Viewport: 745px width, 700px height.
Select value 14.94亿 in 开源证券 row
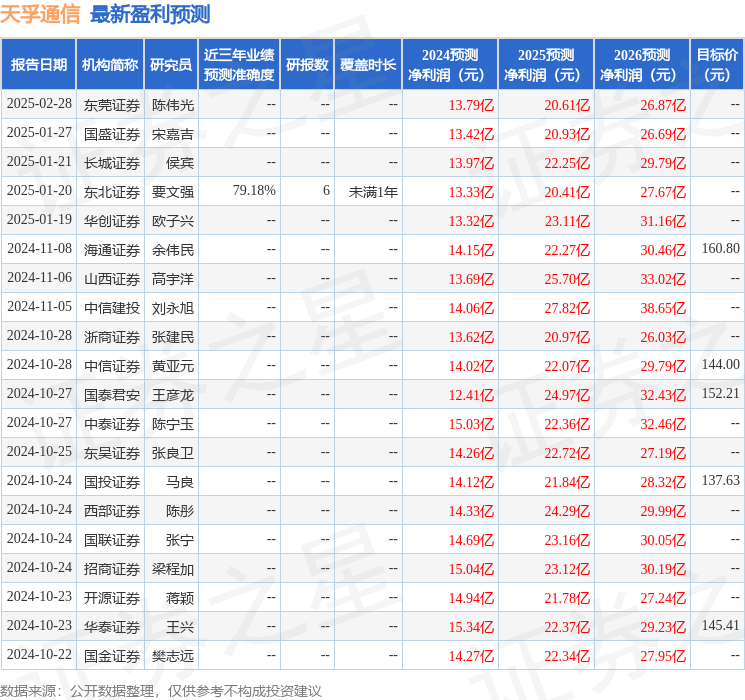471,598
